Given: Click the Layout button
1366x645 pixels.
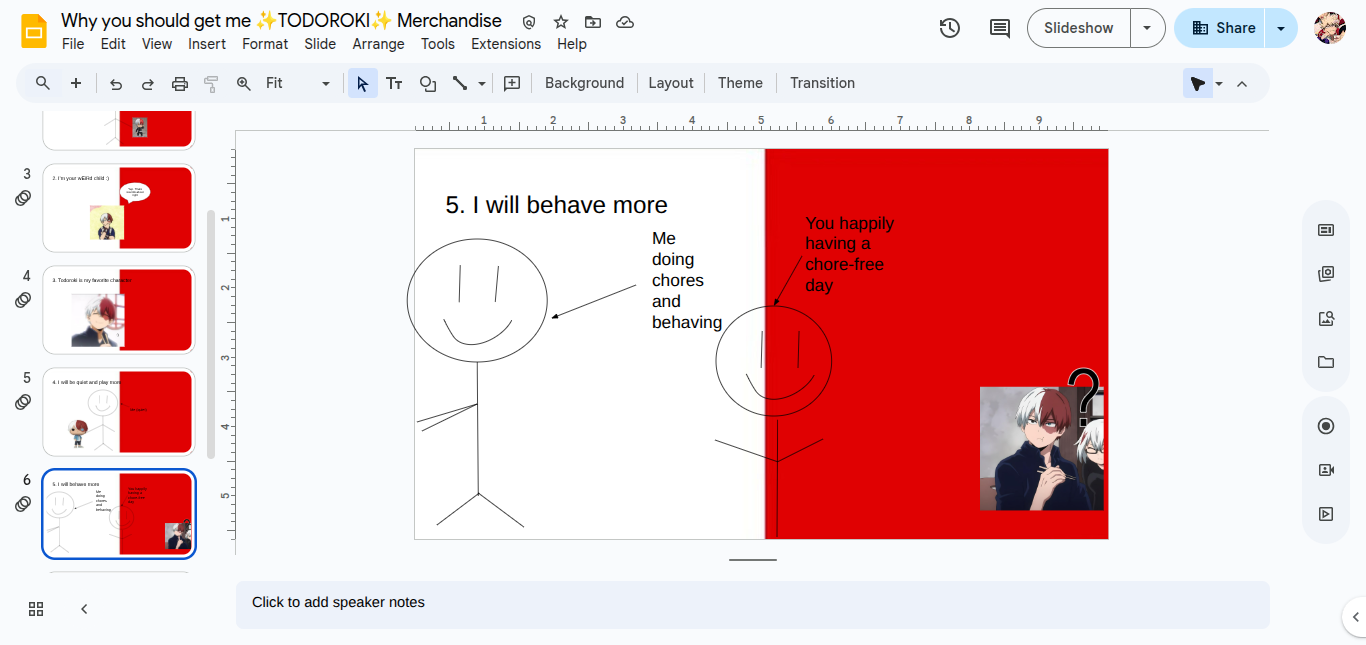Looking at the screenshot, I should [670, 83].
